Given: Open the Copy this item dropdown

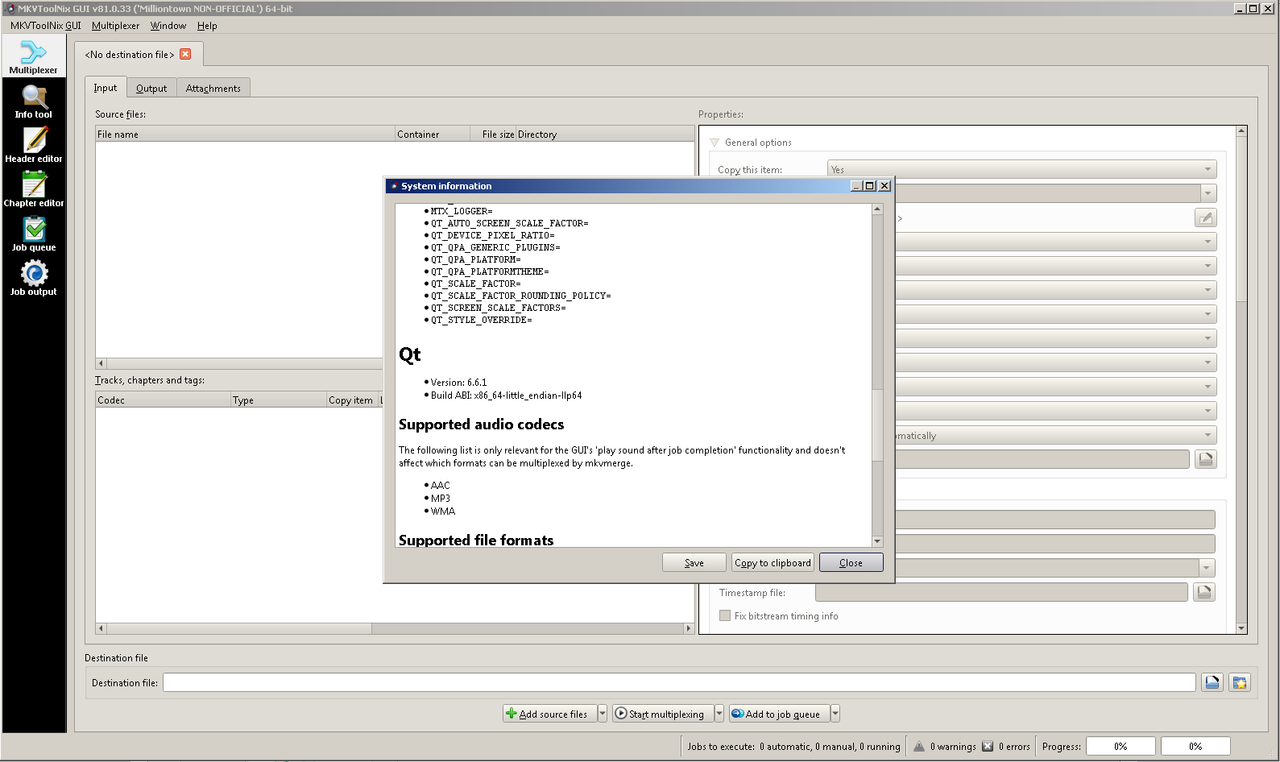Looking at the screenshot, I should pyautogui.click(x=1022, y=169).
